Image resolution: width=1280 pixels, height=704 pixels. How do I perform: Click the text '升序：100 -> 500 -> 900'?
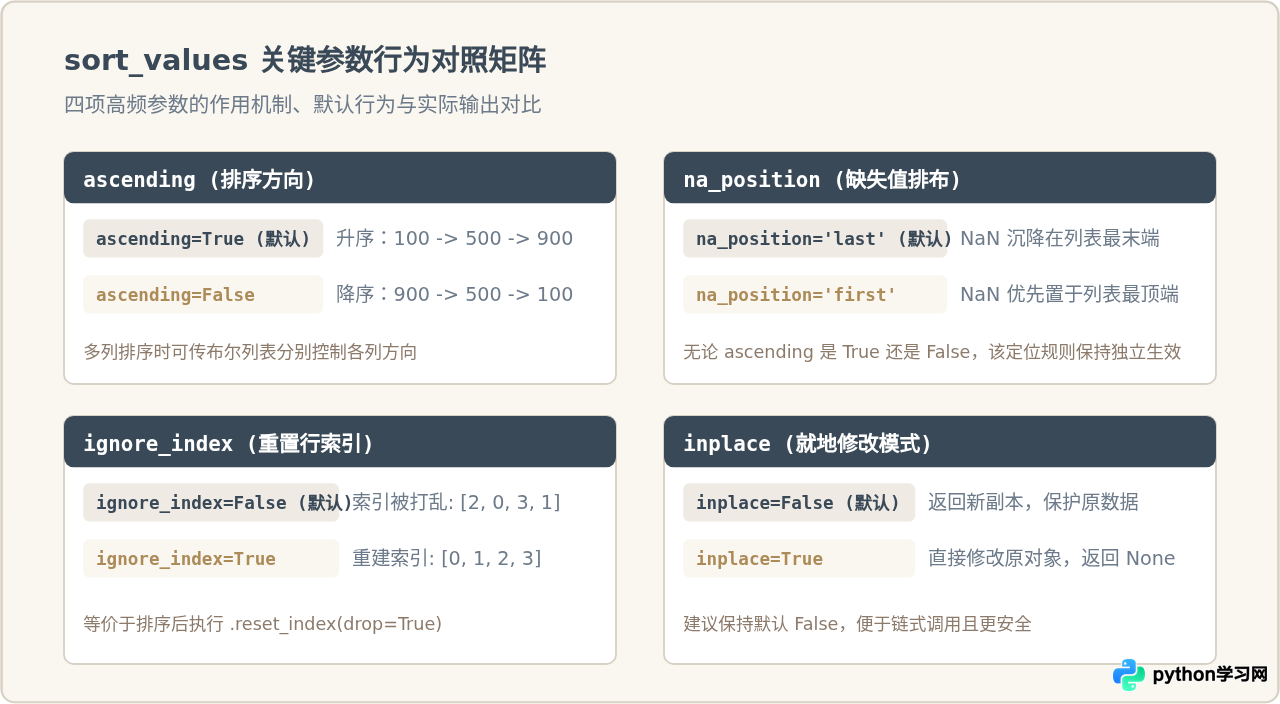click(455, 238)
